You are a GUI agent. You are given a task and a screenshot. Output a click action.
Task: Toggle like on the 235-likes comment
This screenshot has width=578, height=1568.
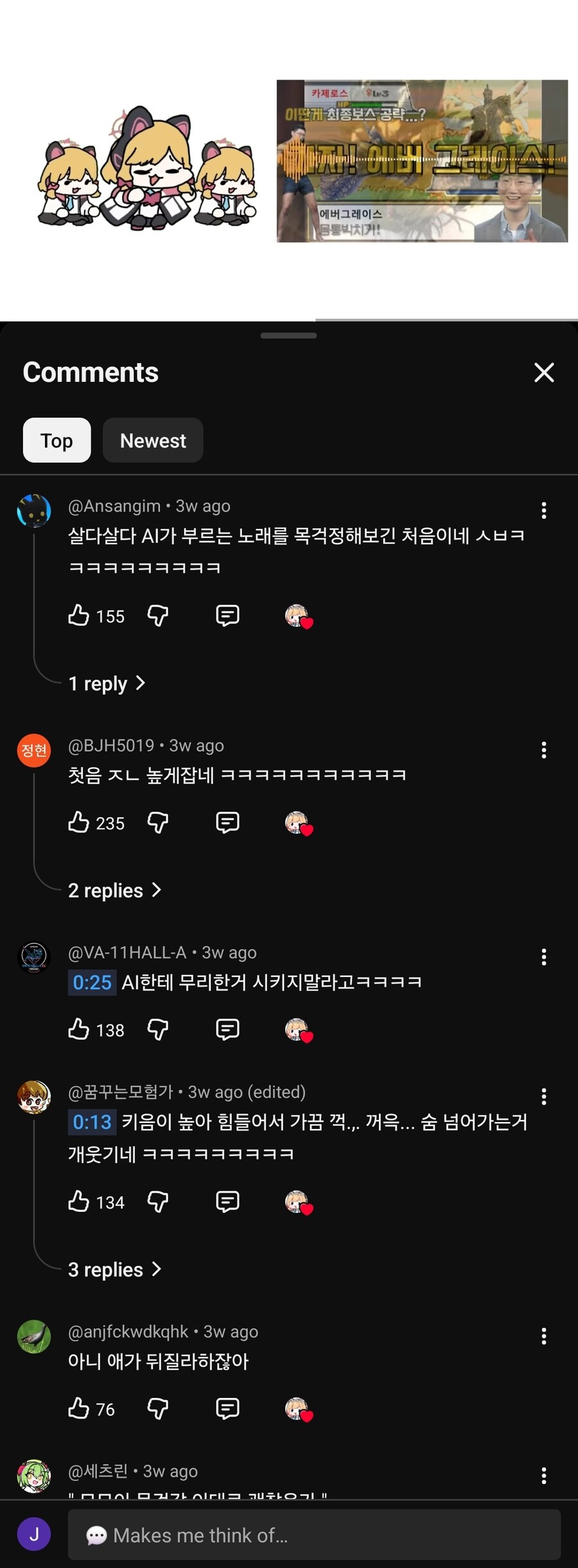click(x=79, y=822)
